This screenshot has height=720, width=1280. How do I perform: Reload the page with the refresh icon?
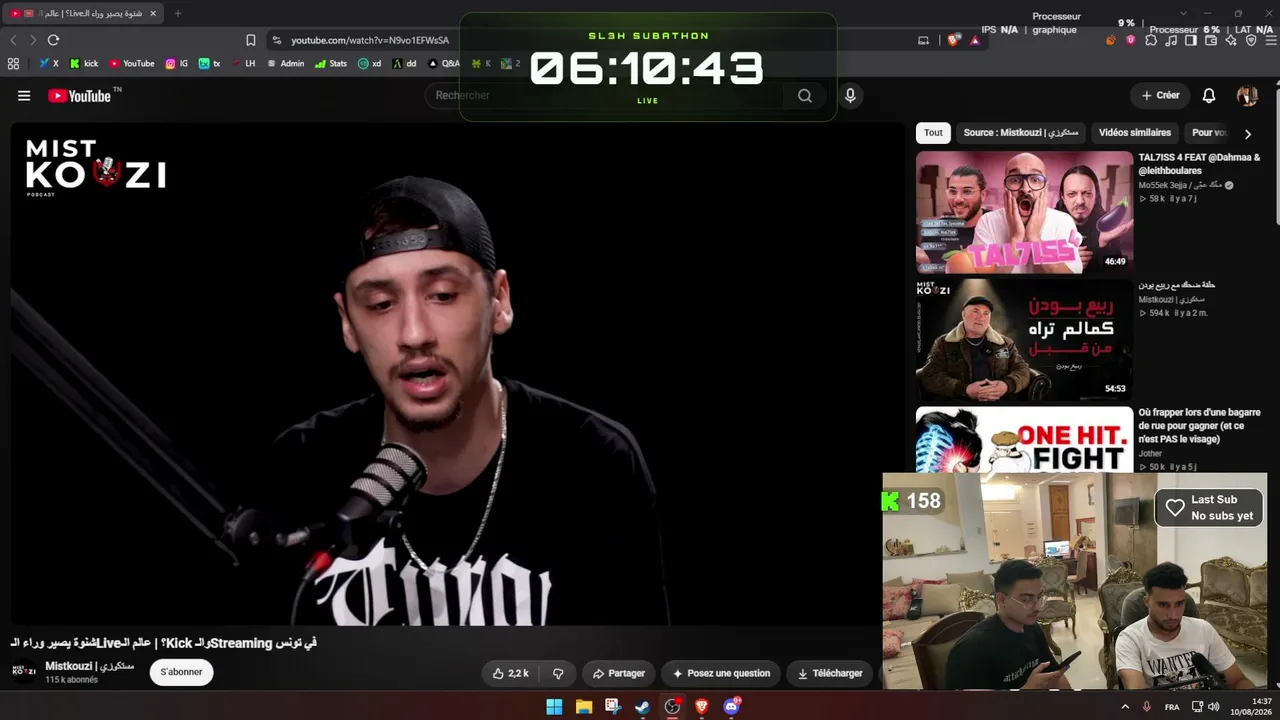pyautogui.click(x=53, y=40)
